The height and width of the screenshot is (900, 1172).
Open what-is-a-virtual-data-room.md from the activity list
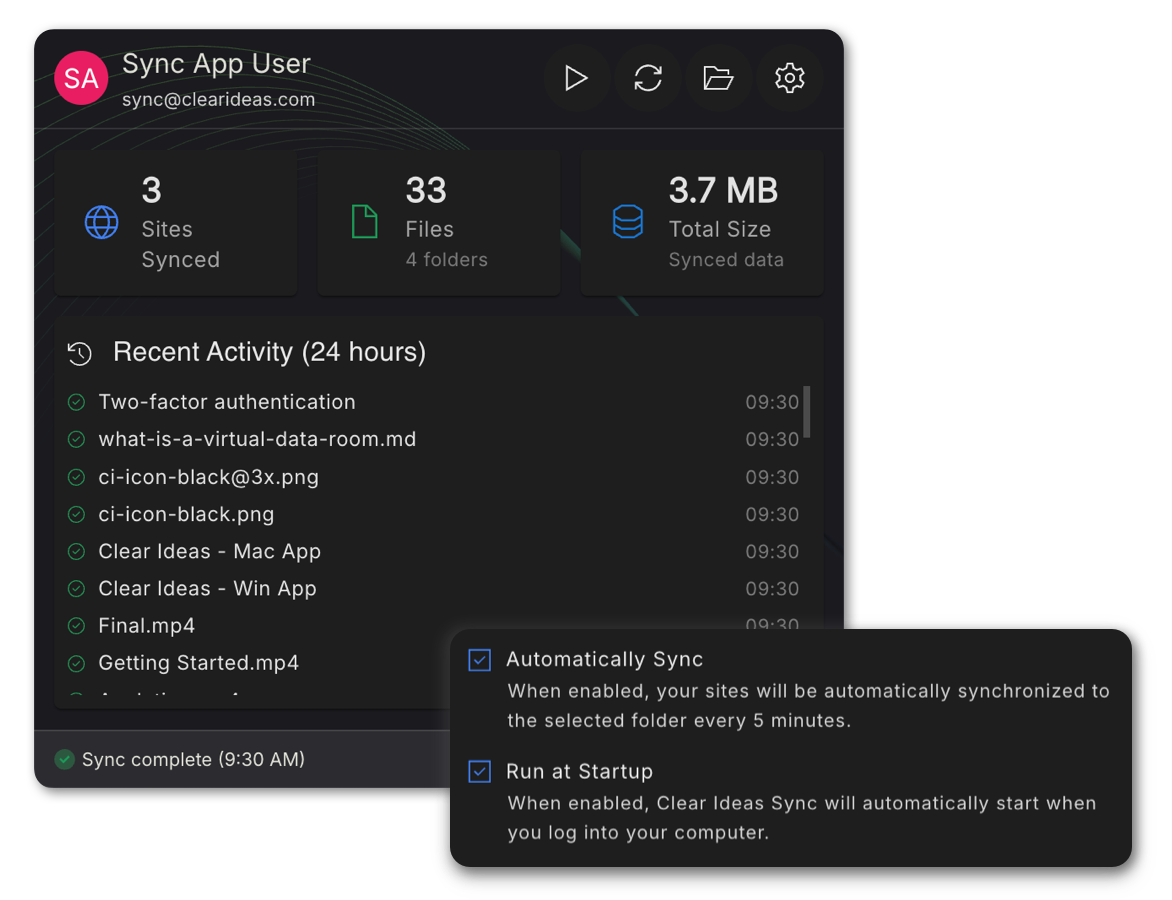coord(257,439)
